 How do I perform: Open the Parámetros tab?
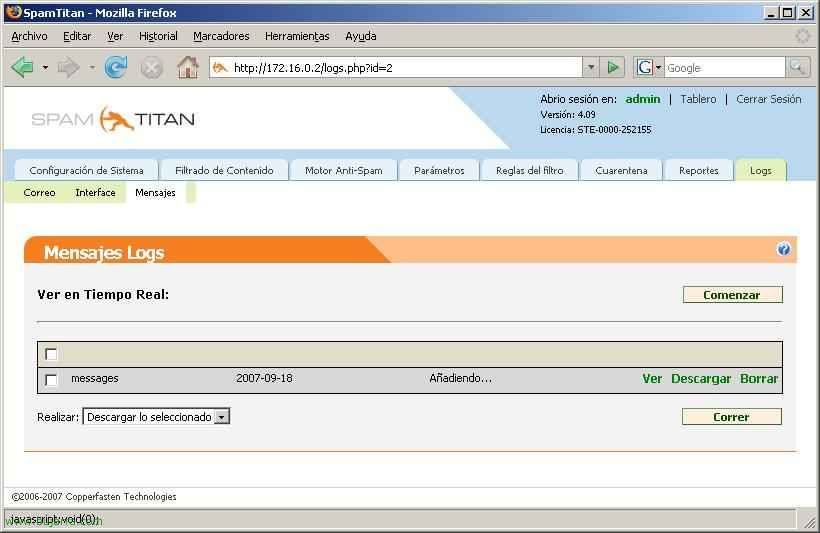(439, 171)
